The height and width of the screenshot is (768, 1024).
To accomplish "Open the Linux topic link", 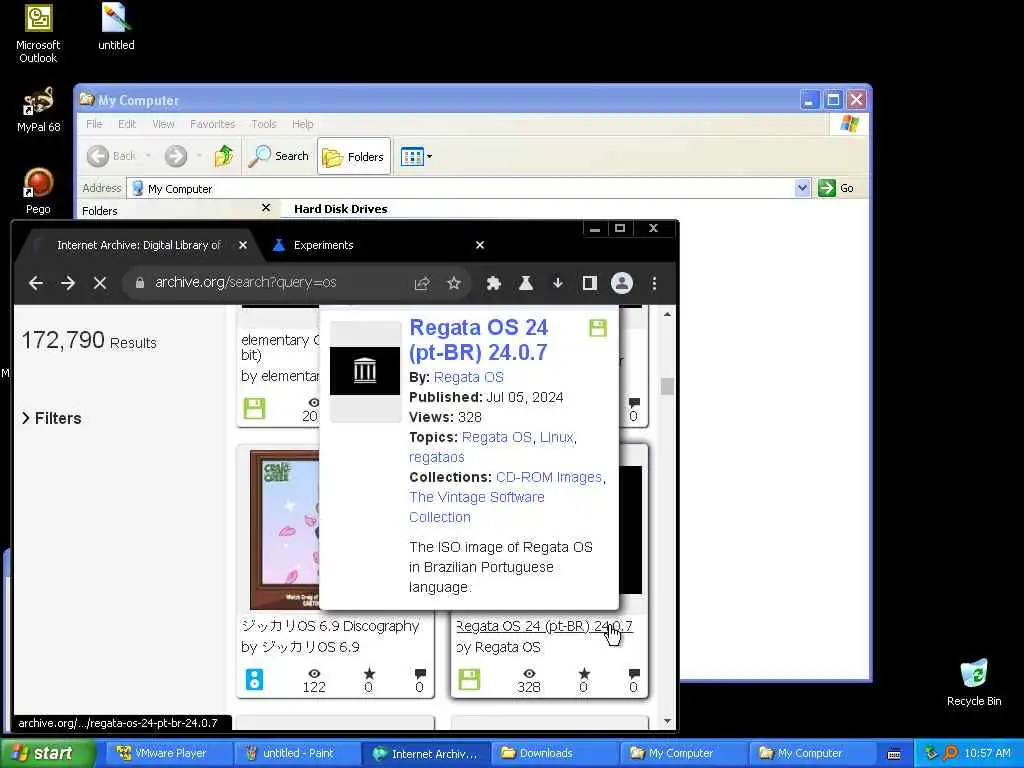I will pyautogui.click(x=556, y=438).
